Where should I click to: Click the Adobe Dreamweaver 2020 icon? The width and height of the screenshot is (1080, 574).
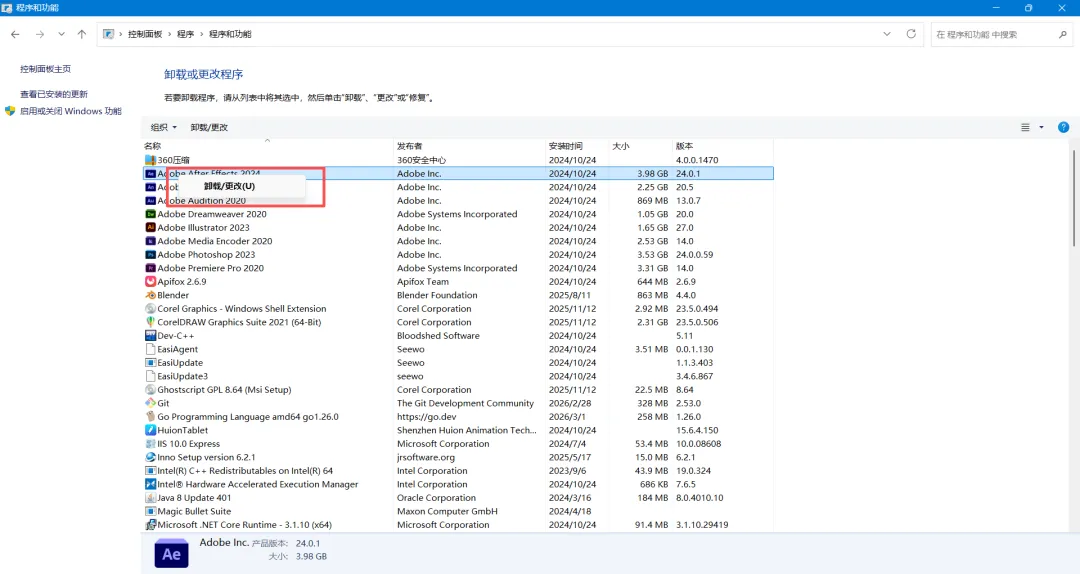point(150,214)
